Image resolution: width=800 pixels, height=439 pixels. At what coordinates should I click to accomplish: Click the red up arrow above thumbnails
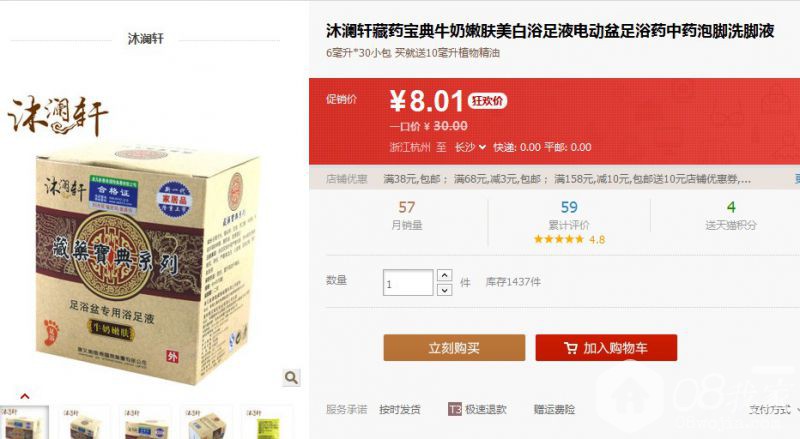[x=24, y=396]
